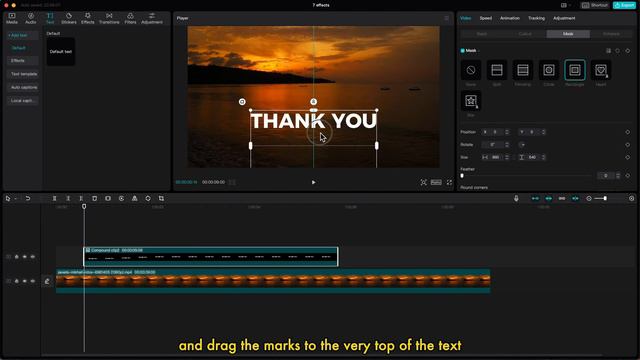
Task: Click the Size height stepper
Action: click(543, 158)
